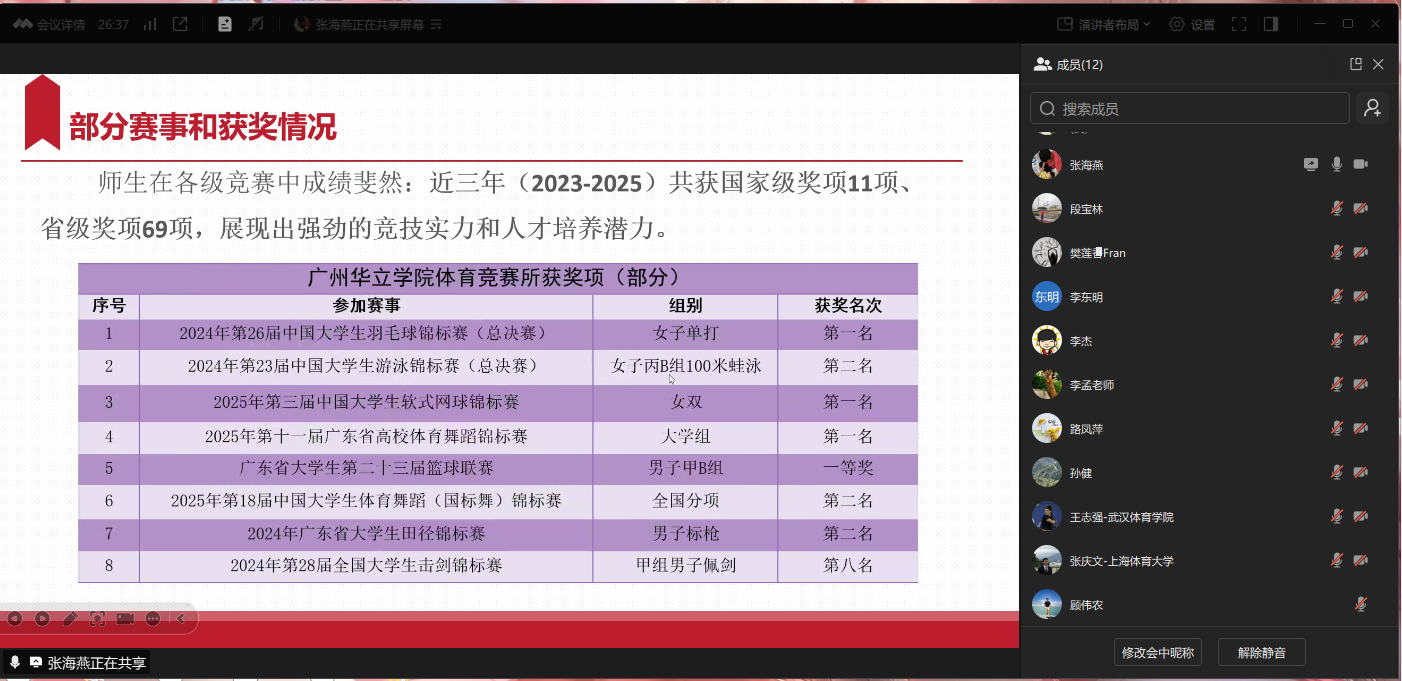Click 段宝林's disabled camera icon
The height and width of the screenshot is (681, 1402).
[x=1361, y=208]
